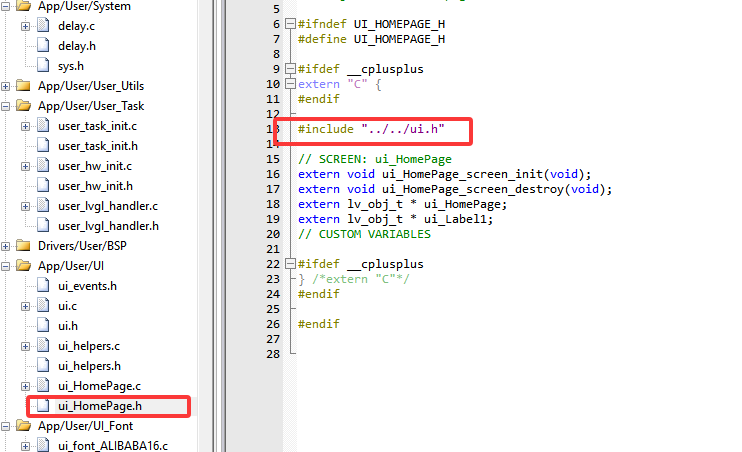Click the Drivers/User/BSP folder icon
The image size is (742, 452).
pos(23,245)
